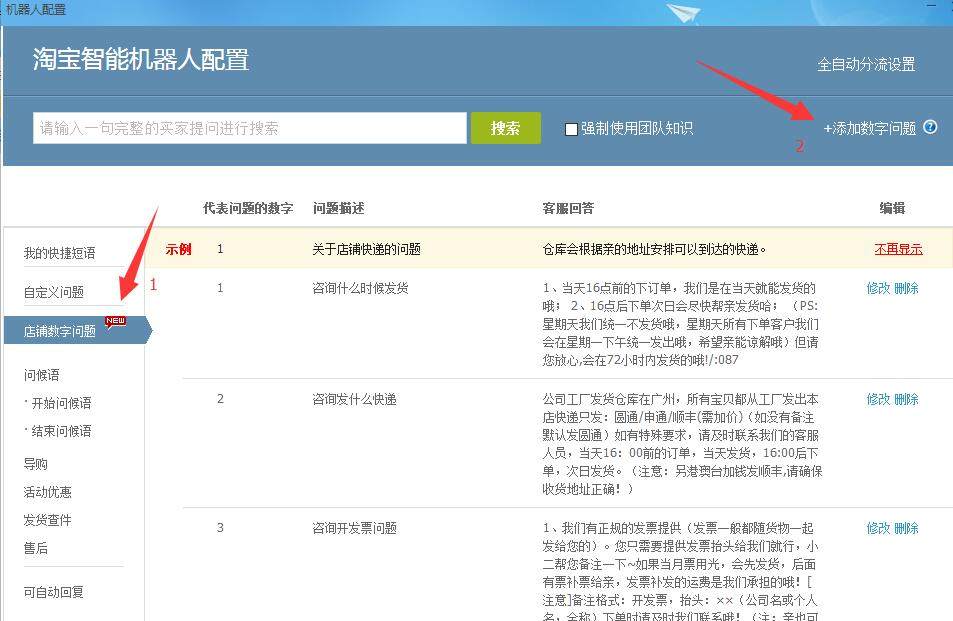Open 活动优惠 sidebar item
The width and height of the screenshot is (953, 621).
coord(47,492)
